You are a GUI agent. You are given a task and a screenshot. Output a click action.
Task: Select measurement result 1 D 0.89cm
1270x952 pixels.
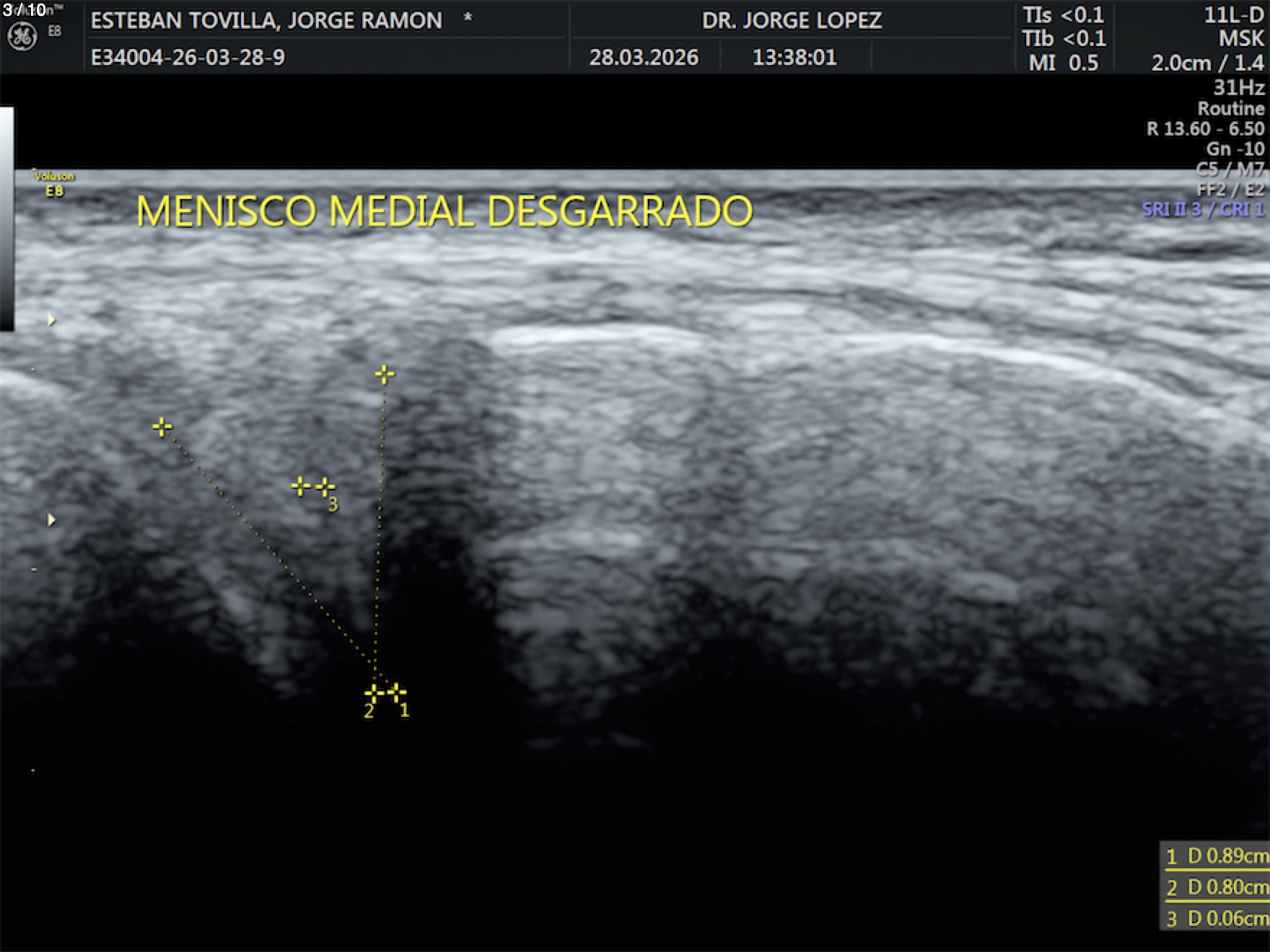coord(1216,856)
